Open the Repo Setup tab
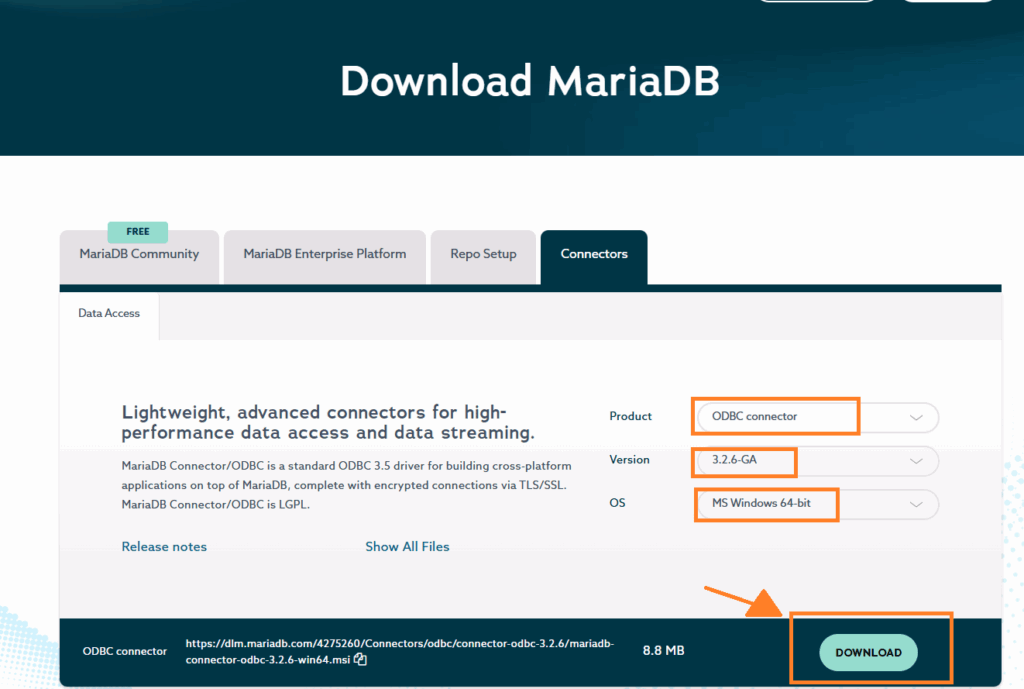Image resolution: width=1024 pixels, height=689 pixels. click(x=483, y=257)
